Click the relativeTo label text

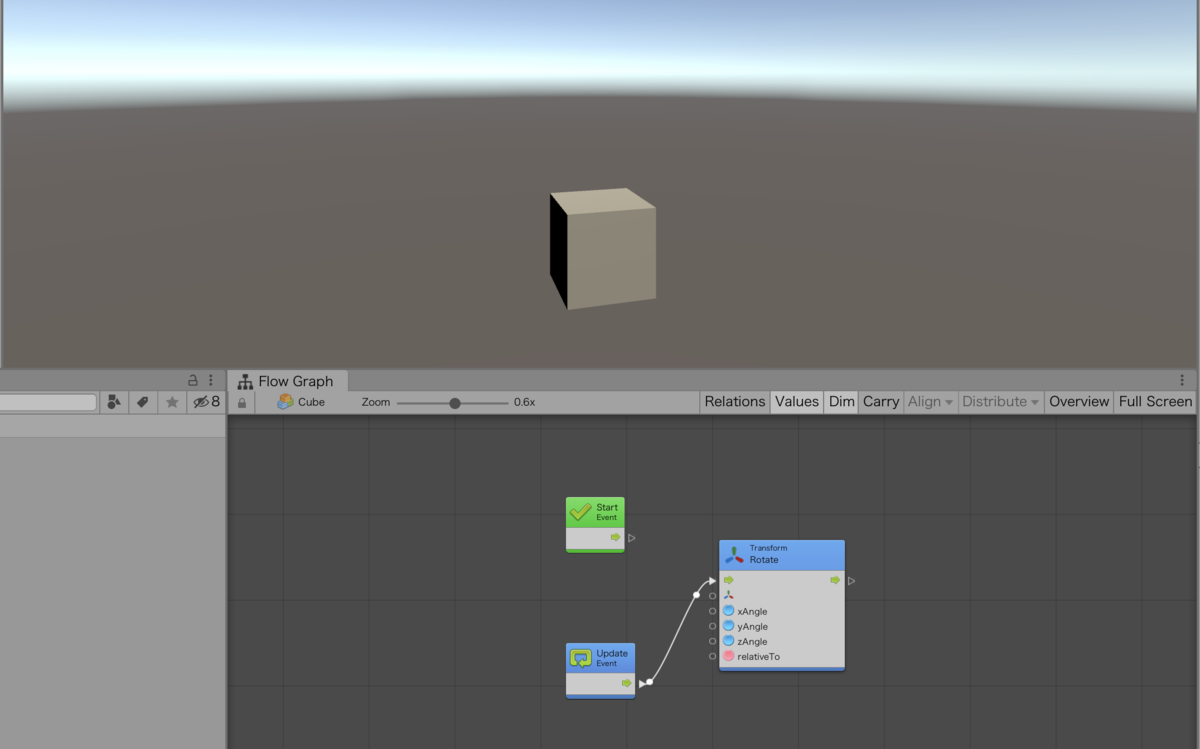point(758,657)
